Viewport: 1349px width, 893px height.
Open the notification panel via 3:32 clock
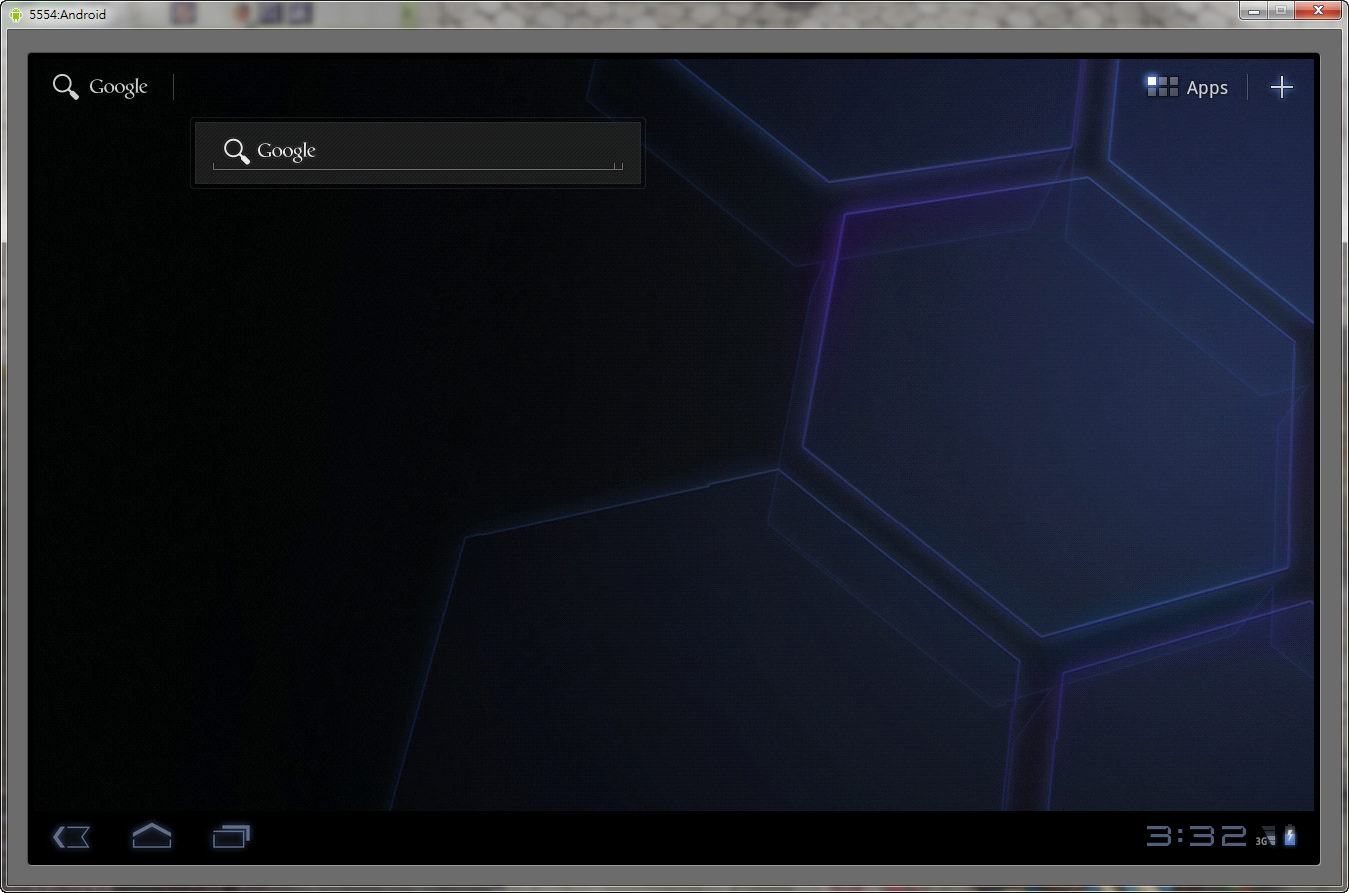pos(1196,836)
